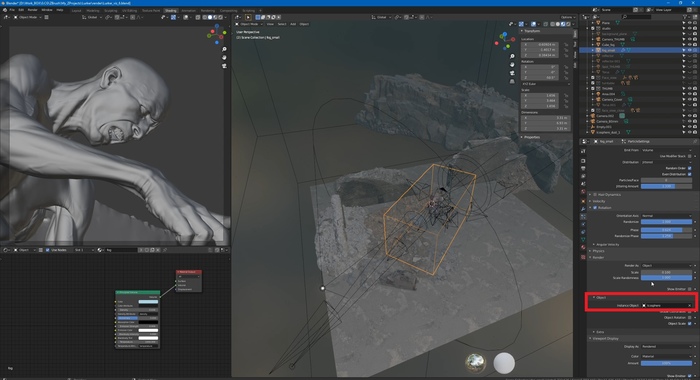Select the fog_small row in outliner
Image resolution: width=700 pixels, height=380 pixels.
pos(639,50)
